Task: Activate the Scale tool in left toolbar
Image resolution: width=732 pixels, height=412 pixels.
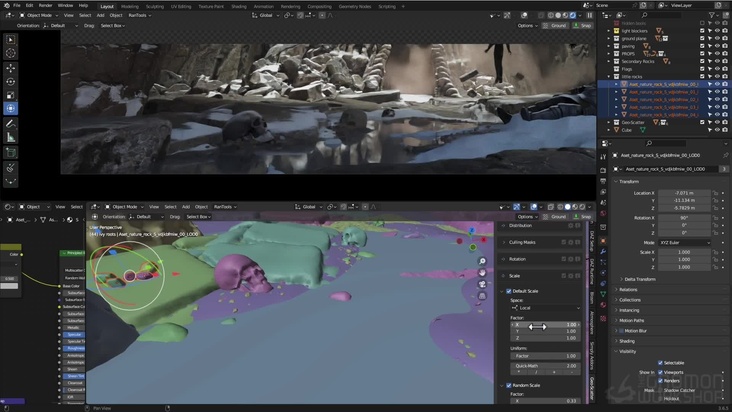Action: (x=11, y=95)
